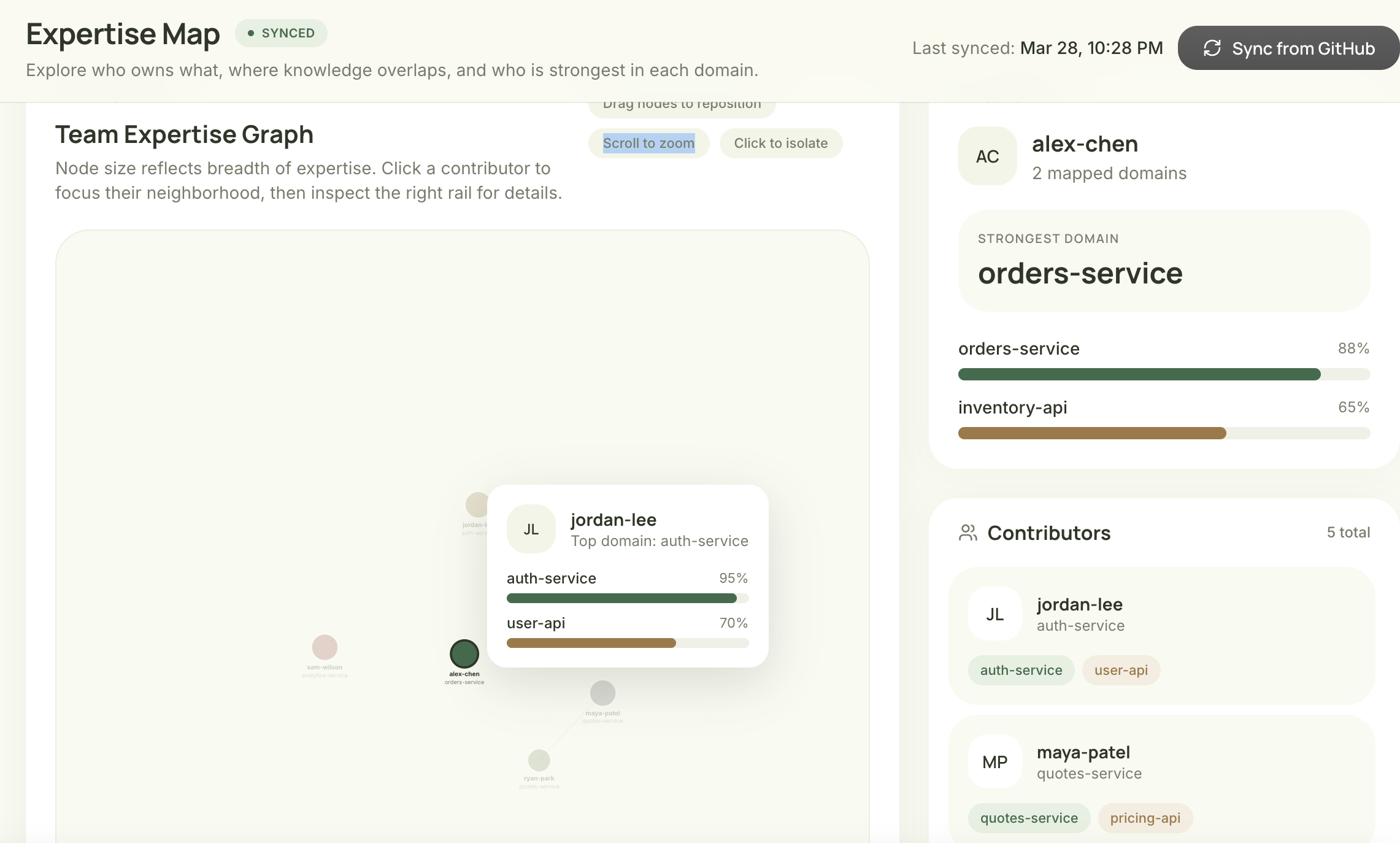The width and height of the screenshot is (1400, 843).
Task: Click the AC avatar in details panel
Action: [987, 156]
